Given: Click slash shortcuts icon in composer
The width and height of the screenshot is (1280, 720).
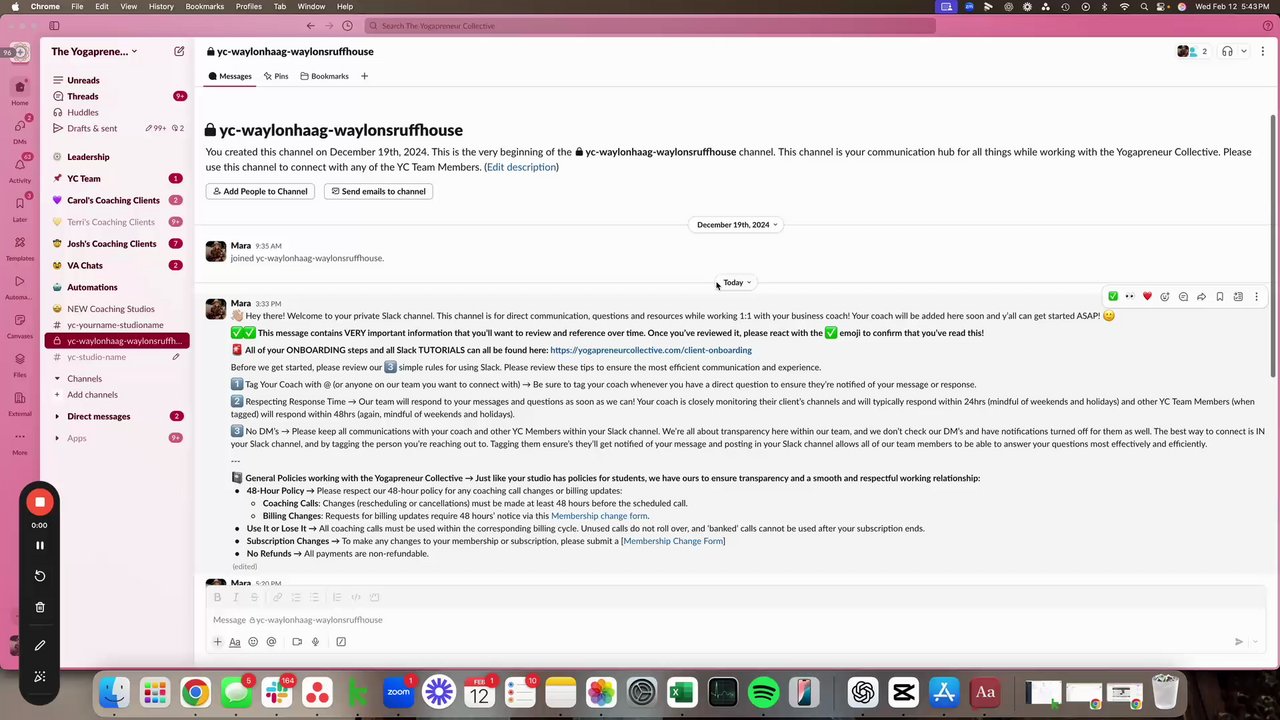Looking at the screenshot, I should click(341, 642).
